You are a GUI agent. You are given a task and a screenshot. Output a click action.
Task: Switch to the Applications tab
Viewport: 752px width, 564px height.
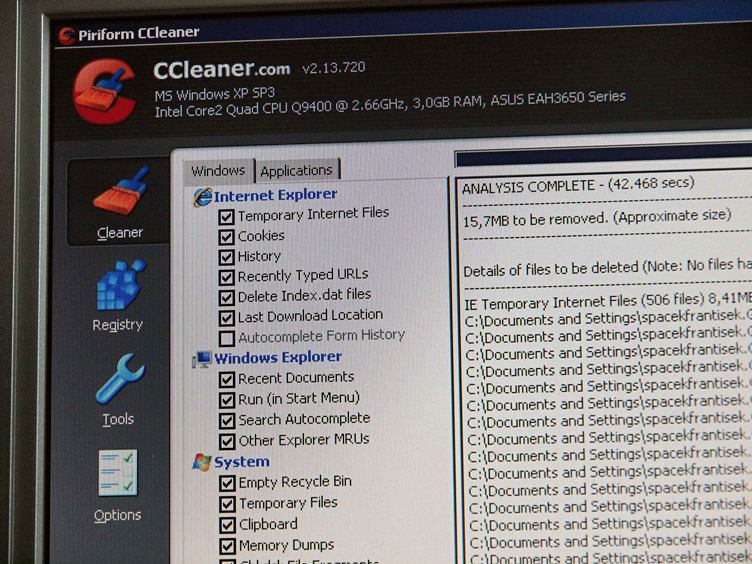point(296,170)
